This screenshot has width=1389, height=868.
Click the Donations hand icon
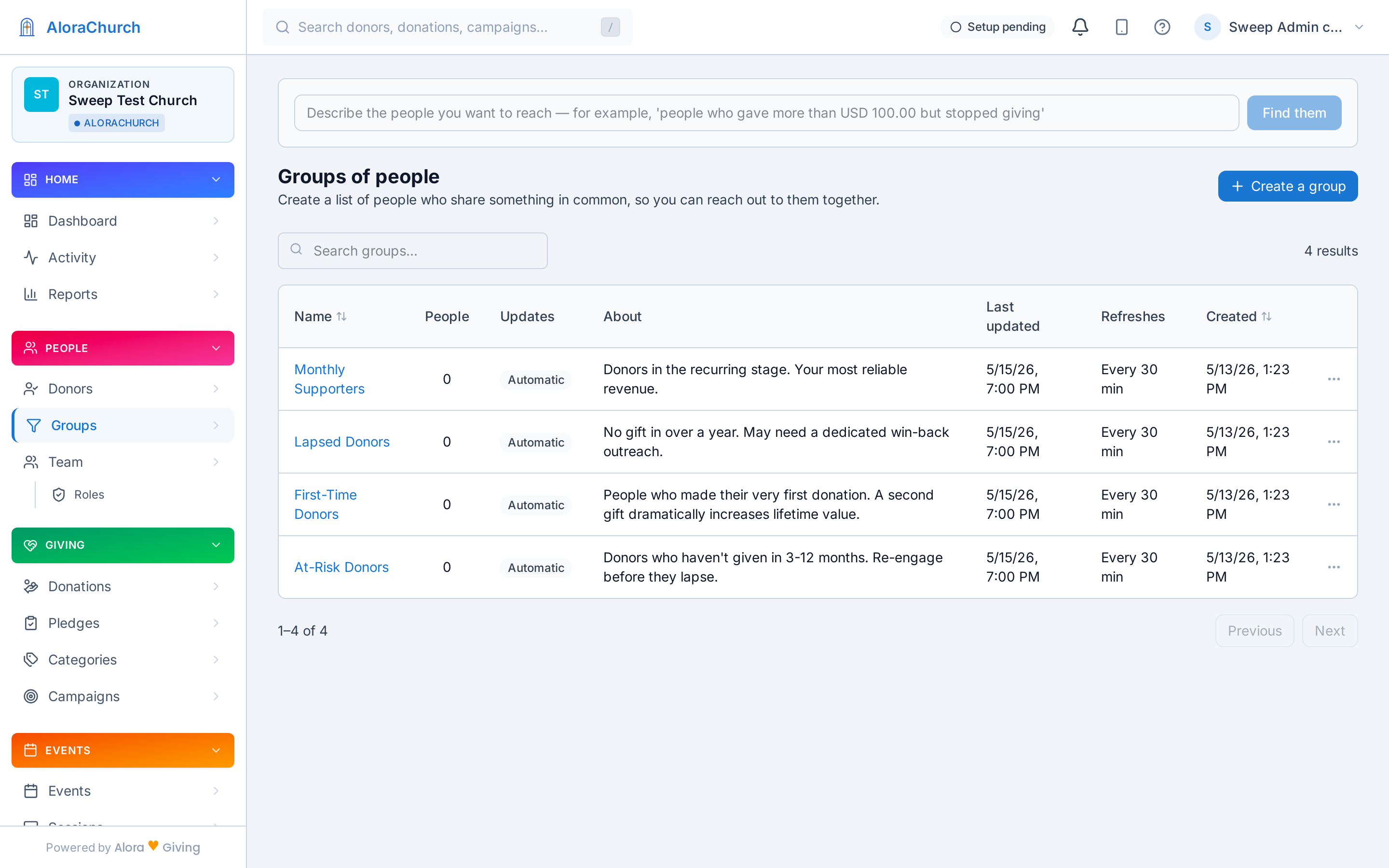click(31, 586)
